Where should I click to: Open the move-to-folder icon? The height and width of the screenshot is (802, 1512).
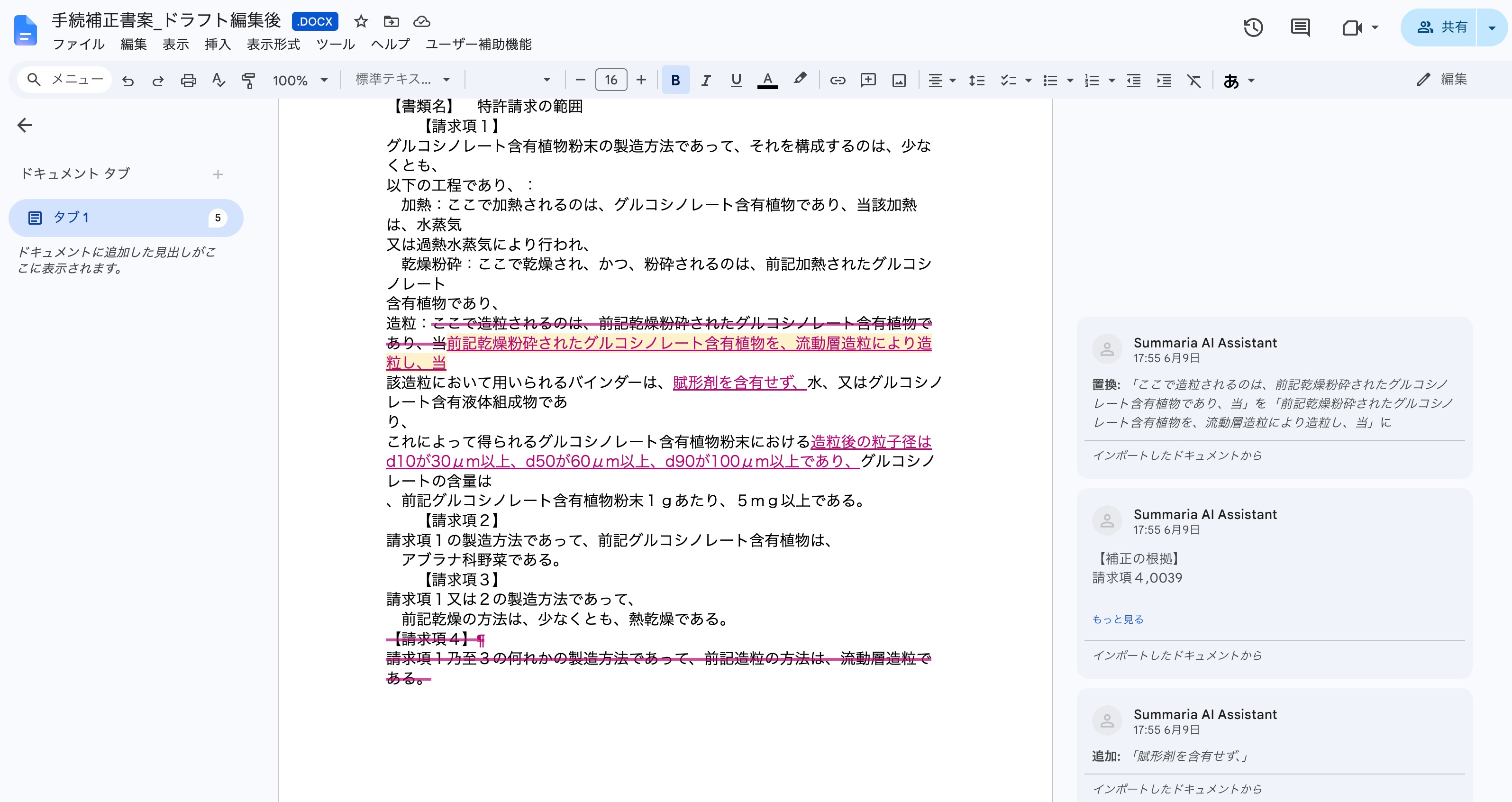391,22
